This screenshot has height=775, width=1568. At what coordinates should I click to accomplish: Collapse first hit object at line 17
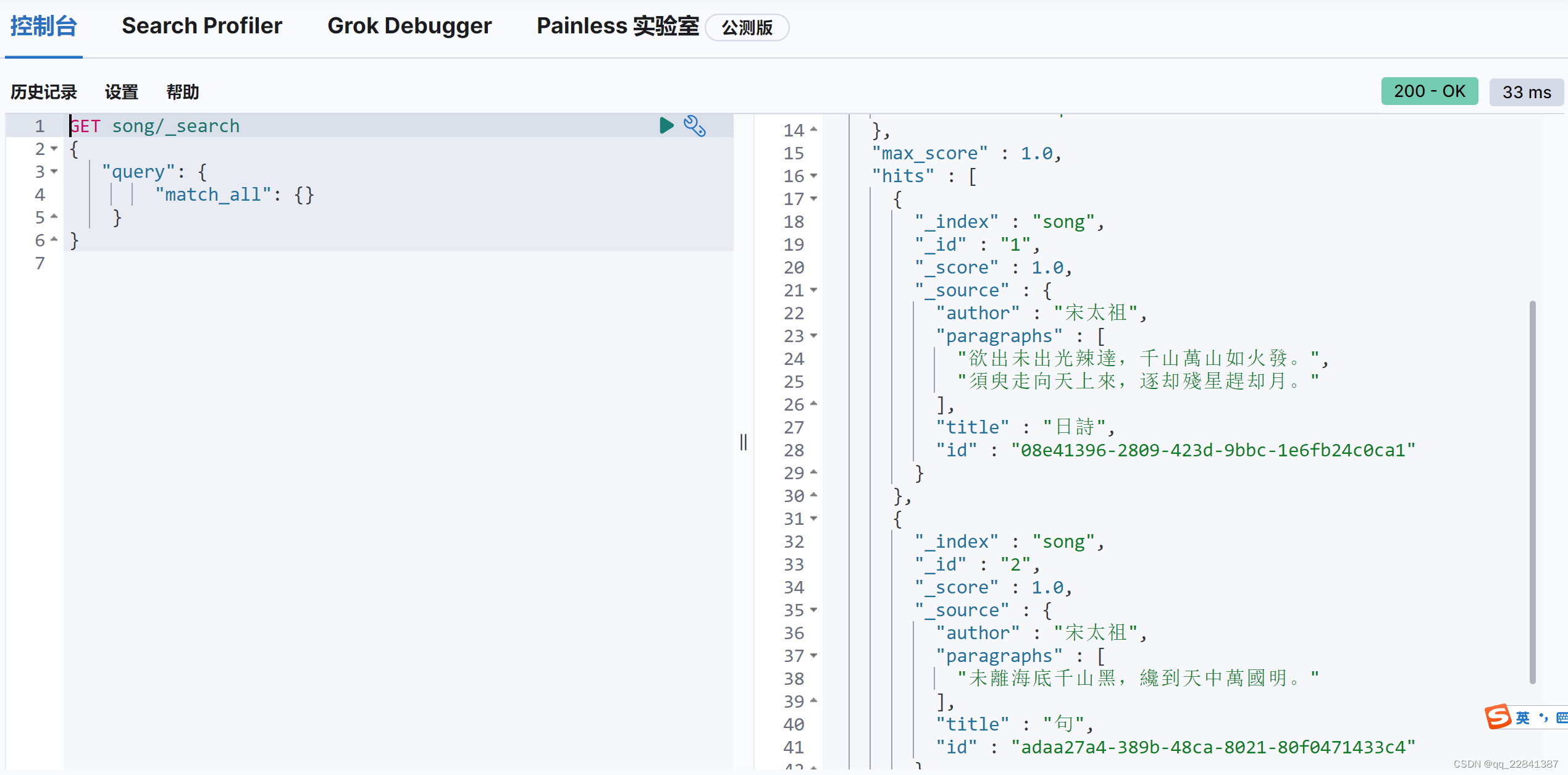(x=814, y=199)
